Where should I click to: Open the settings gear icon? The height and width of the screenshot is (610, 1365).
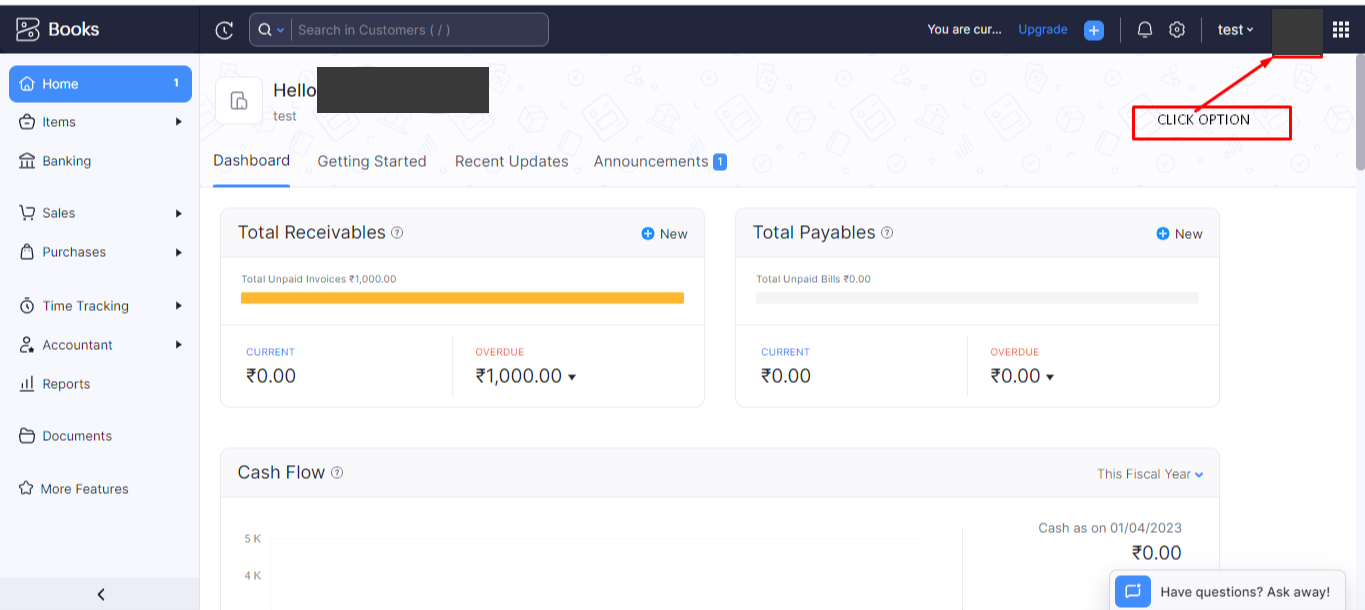(1177, 30)
